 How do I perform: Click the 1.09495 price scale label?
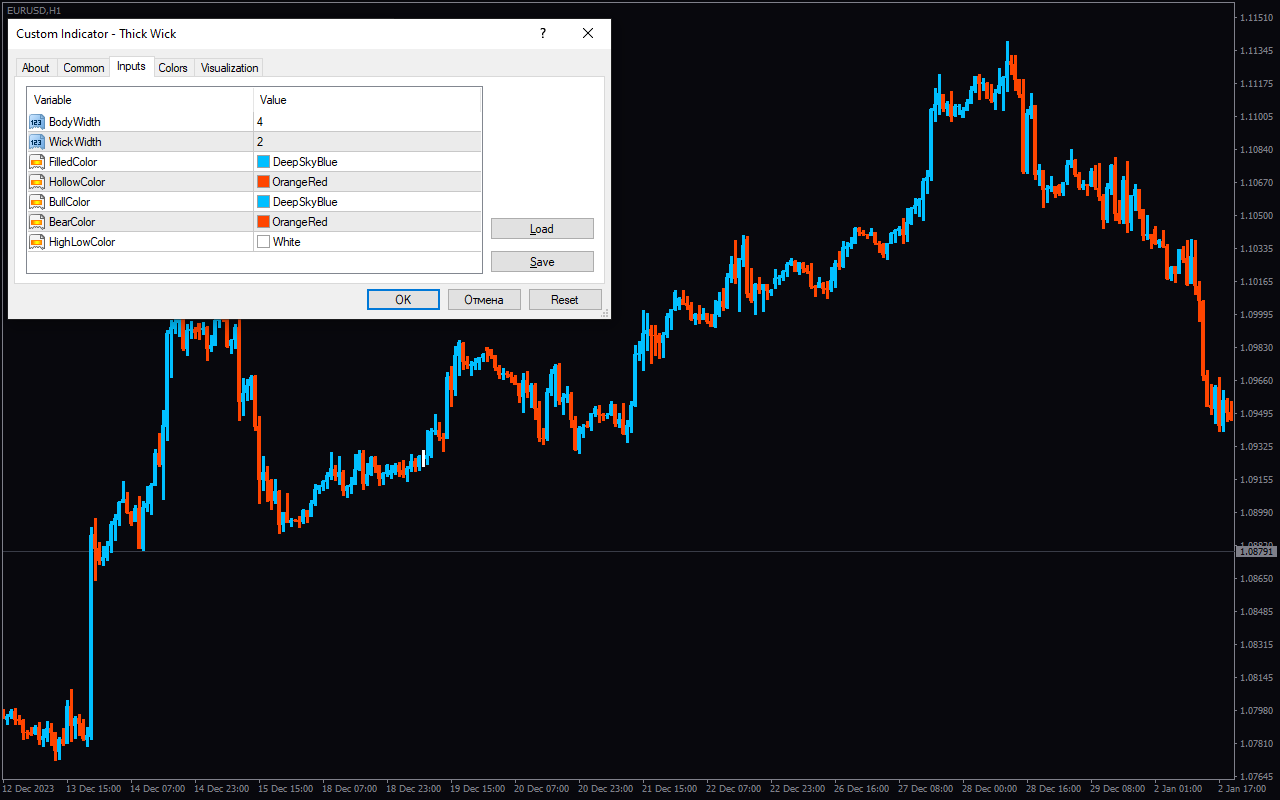tap(1256, 414)
